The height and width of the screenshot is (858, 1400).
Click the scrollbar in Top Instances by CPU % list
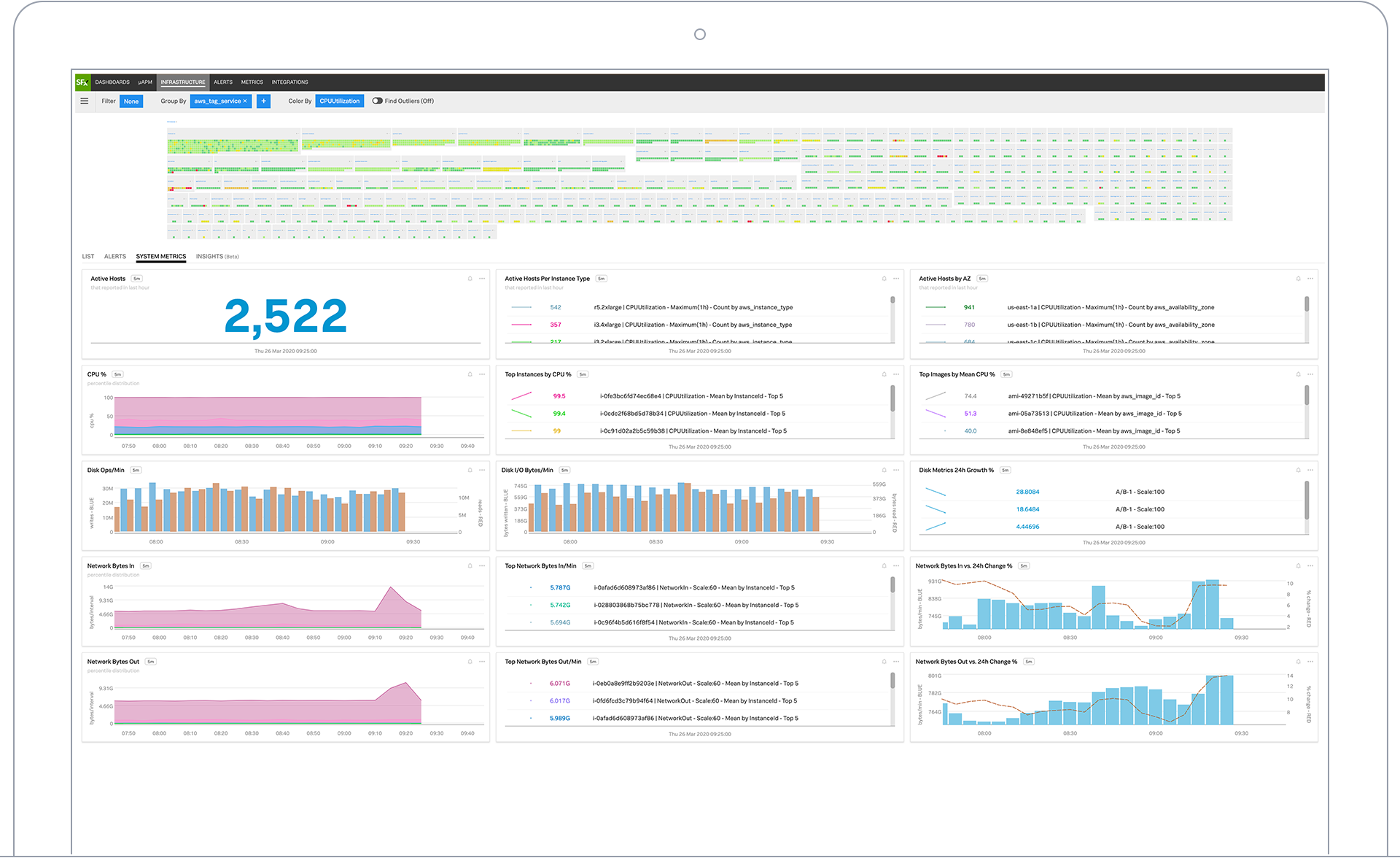pos(892,399)
